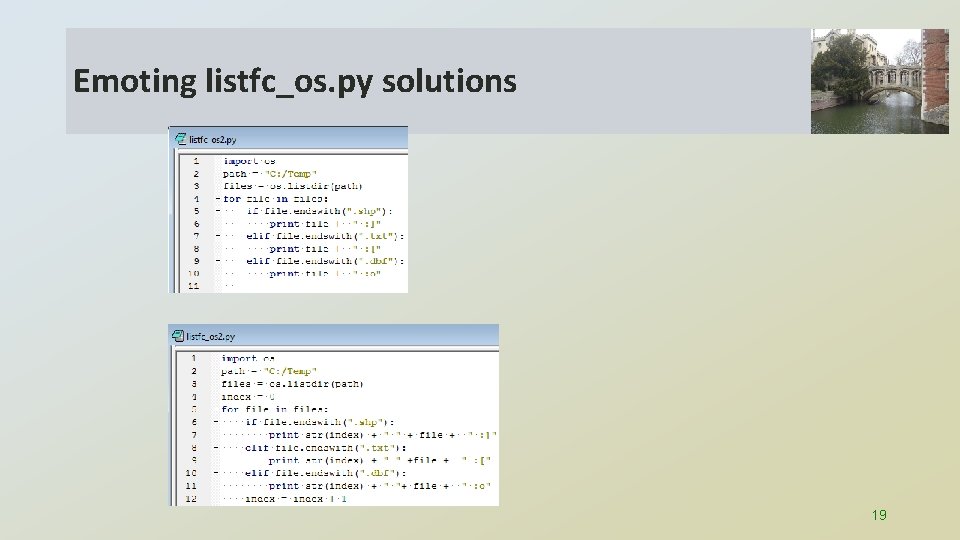Click the slide title 'Emoting listfc_os.py solutions'

(x=294, y=81)
